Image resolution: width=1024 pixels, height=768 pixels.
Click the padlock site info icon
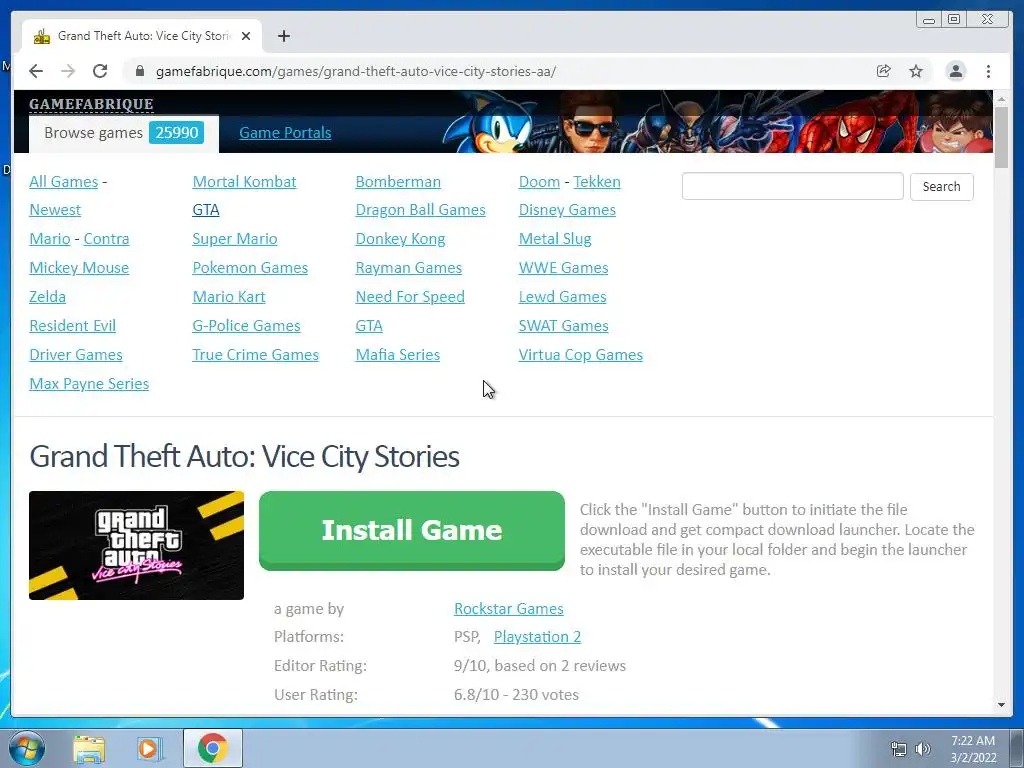(x=140, y=71)
